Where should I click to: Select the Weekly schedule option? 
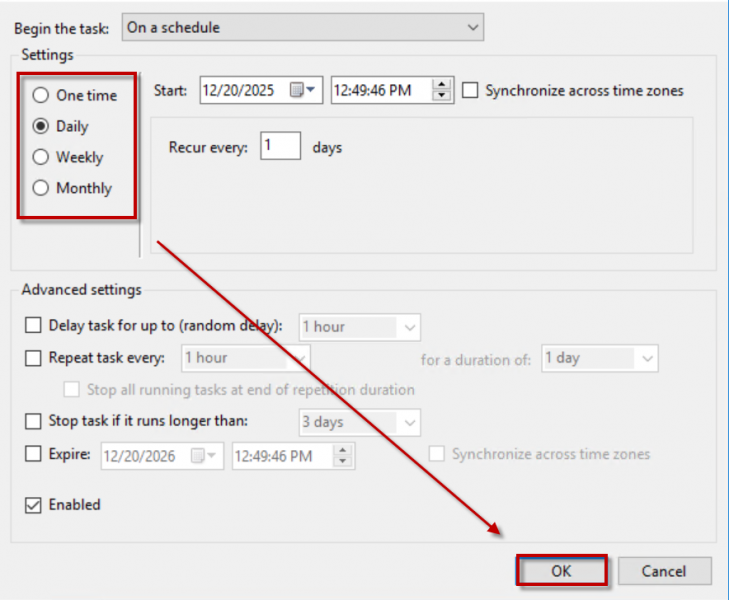[x=41, y=157]
